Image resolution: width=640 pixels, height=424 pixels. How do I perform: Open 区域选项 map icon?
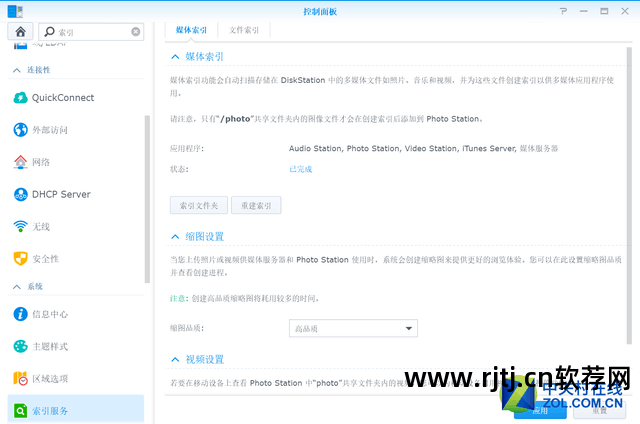(x=20, y=378)
